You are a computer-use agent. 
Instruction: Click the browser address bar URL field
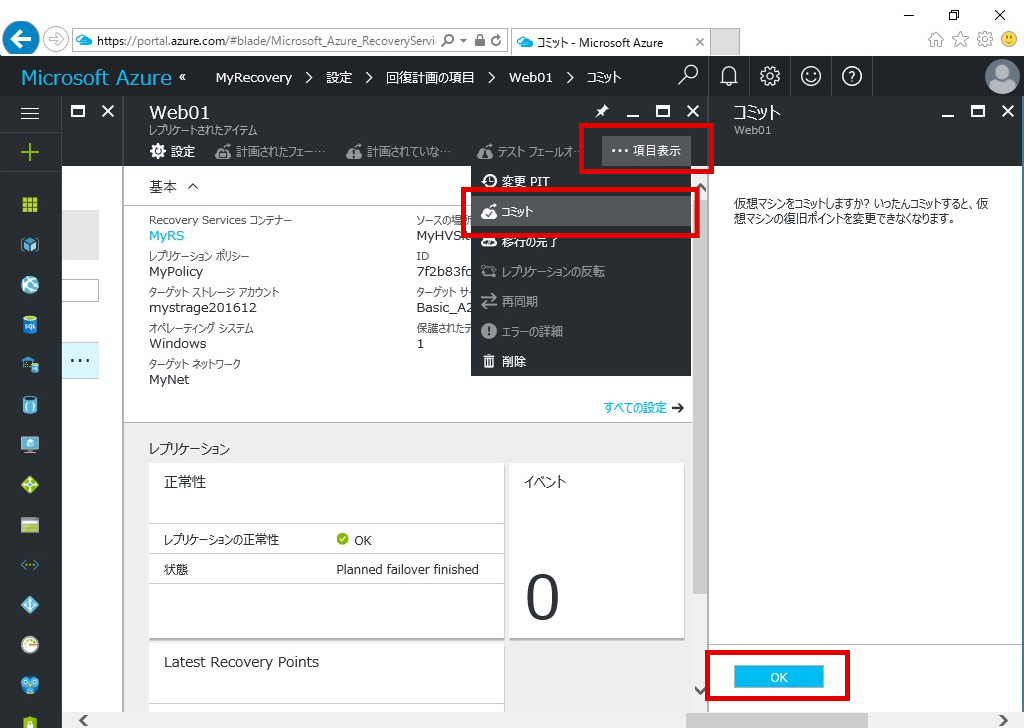pos(266,40)
